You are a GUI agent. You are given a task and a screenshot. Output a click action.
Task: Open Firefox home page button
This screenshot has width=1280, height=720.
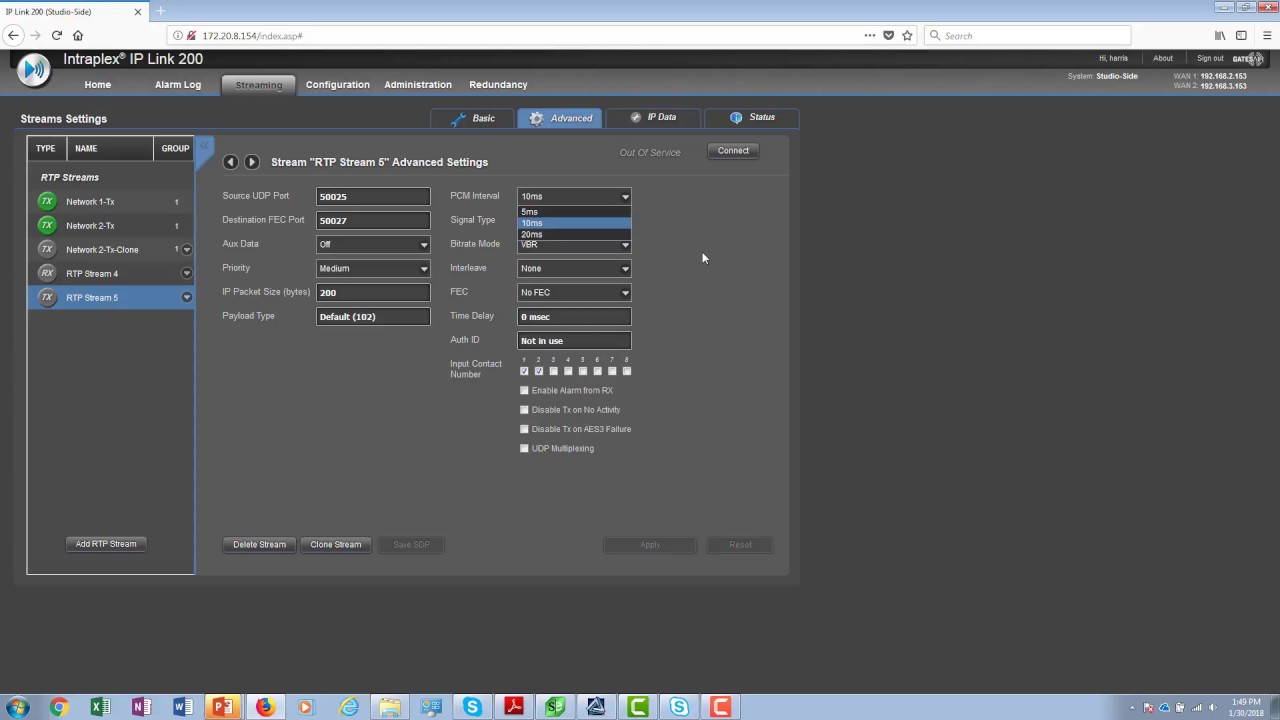pyautogui.click(x=78, y=35)
